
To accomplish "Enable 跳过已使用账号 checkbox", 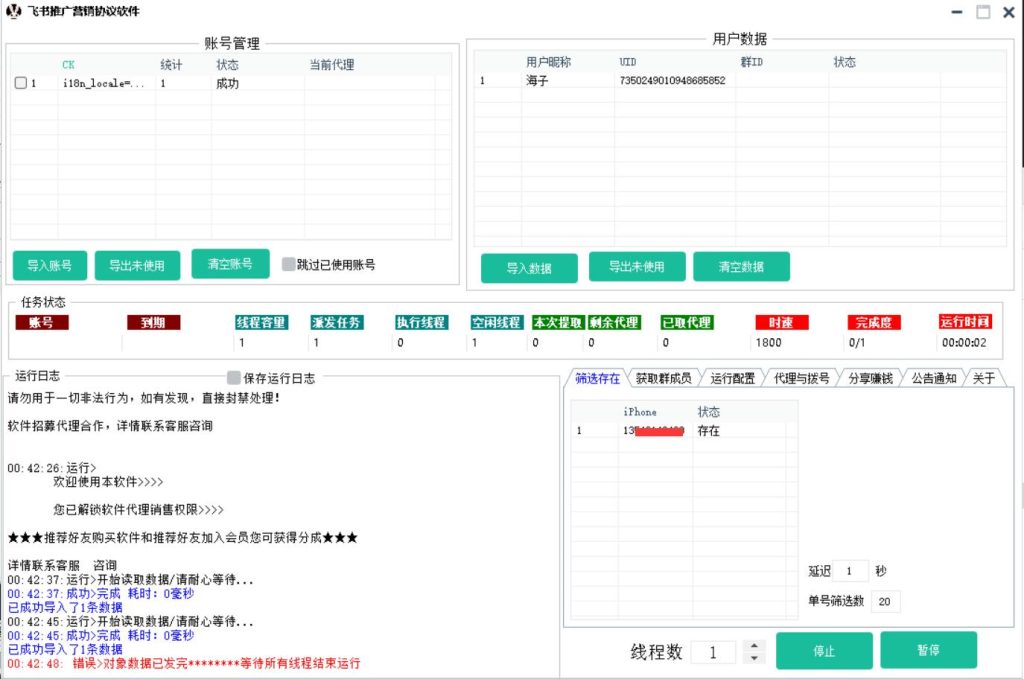I will pyautogui.click(x=289, y=265).
